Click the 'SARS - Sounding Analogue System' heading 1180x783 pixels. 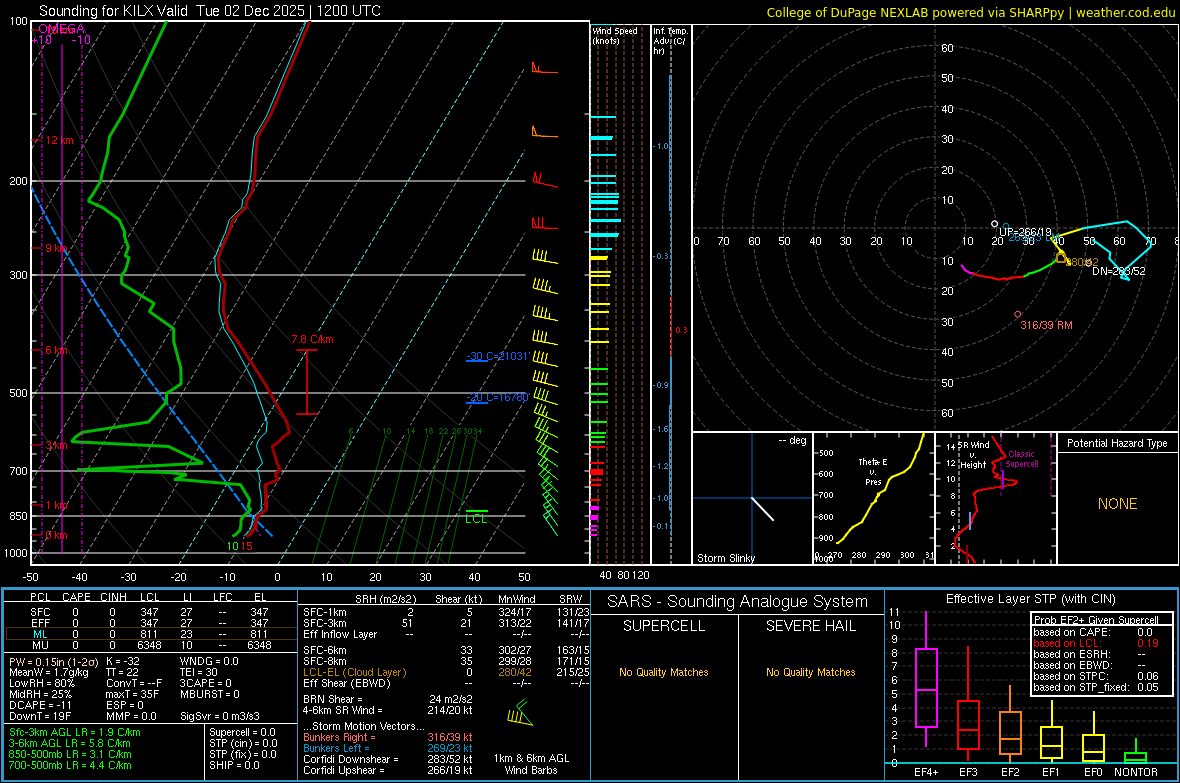point(737,601)
